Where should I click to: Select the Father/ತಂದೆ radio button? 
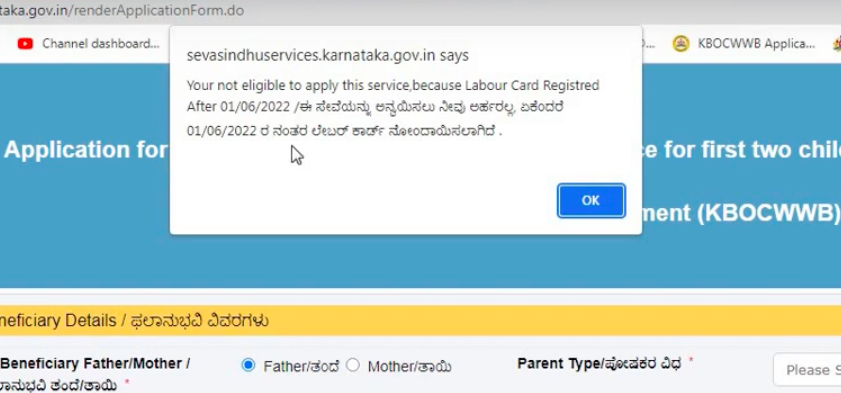[x=248, y=366]
